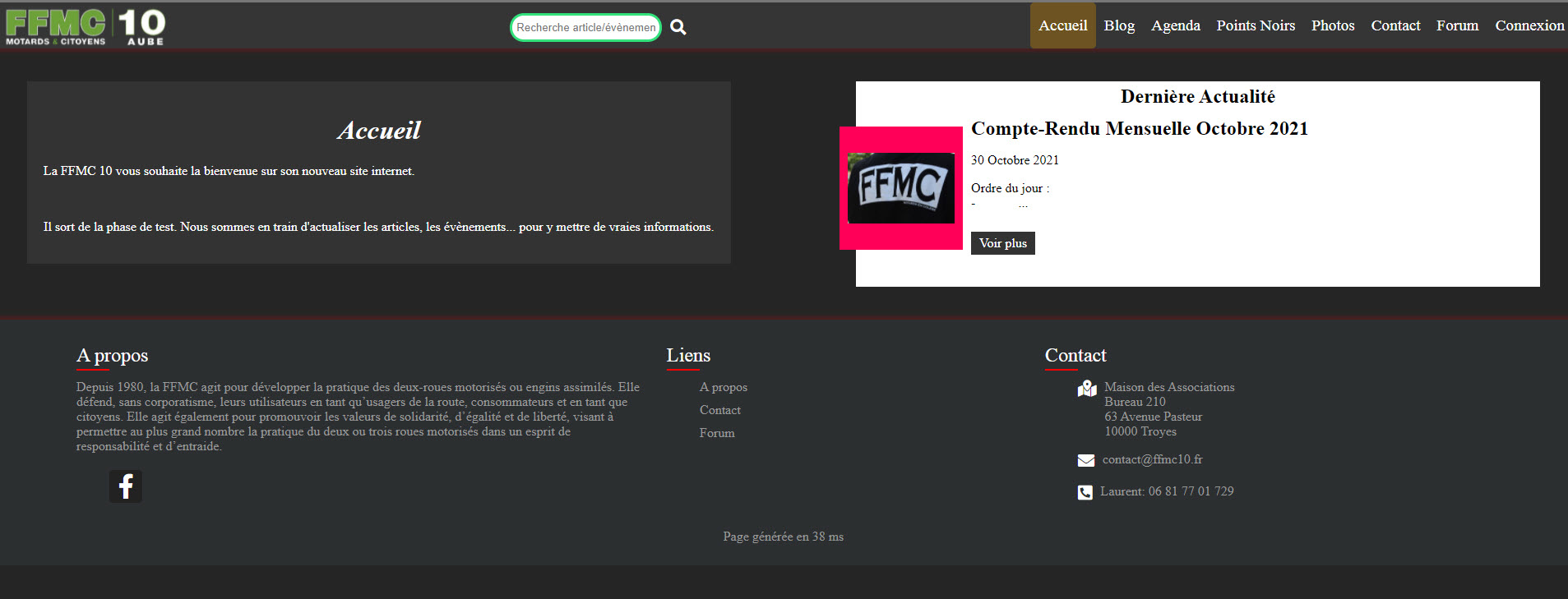Click the Voir plus button

pyautogui.click(x=1003, y=243)
